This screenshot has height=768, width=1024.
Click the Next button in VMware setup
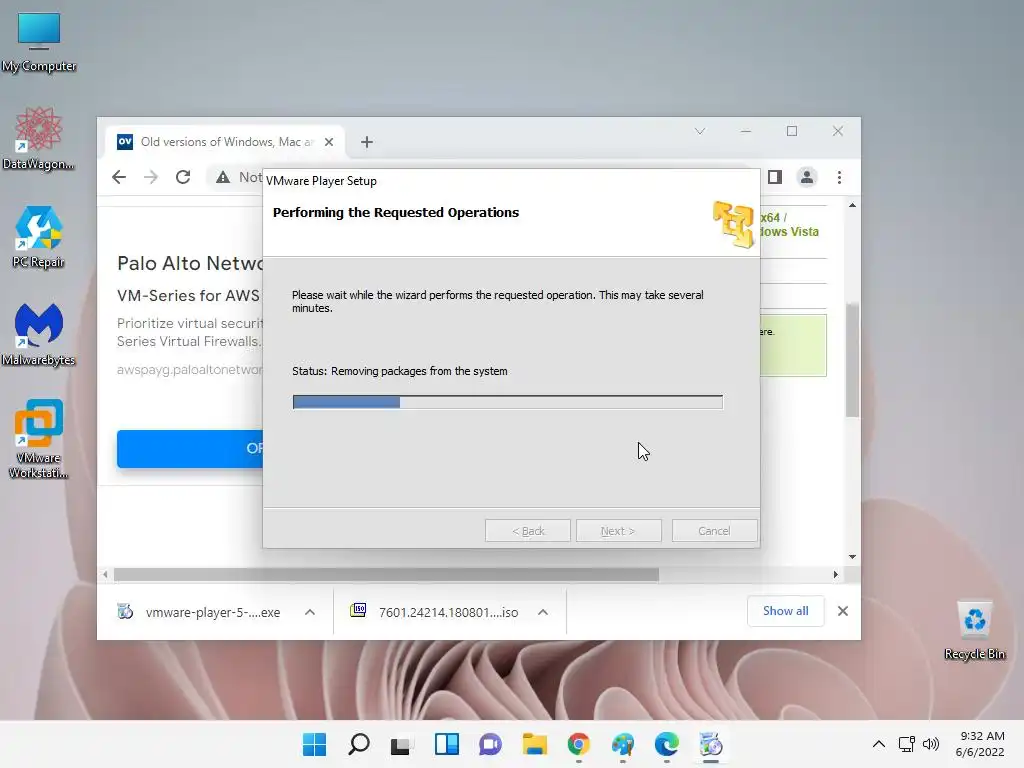618,531
